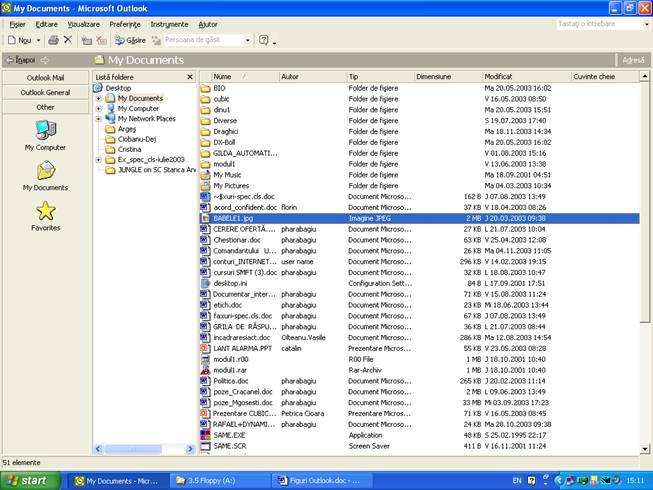
Task: Select the Politica.doc file name
Action: tap(231, 381)
